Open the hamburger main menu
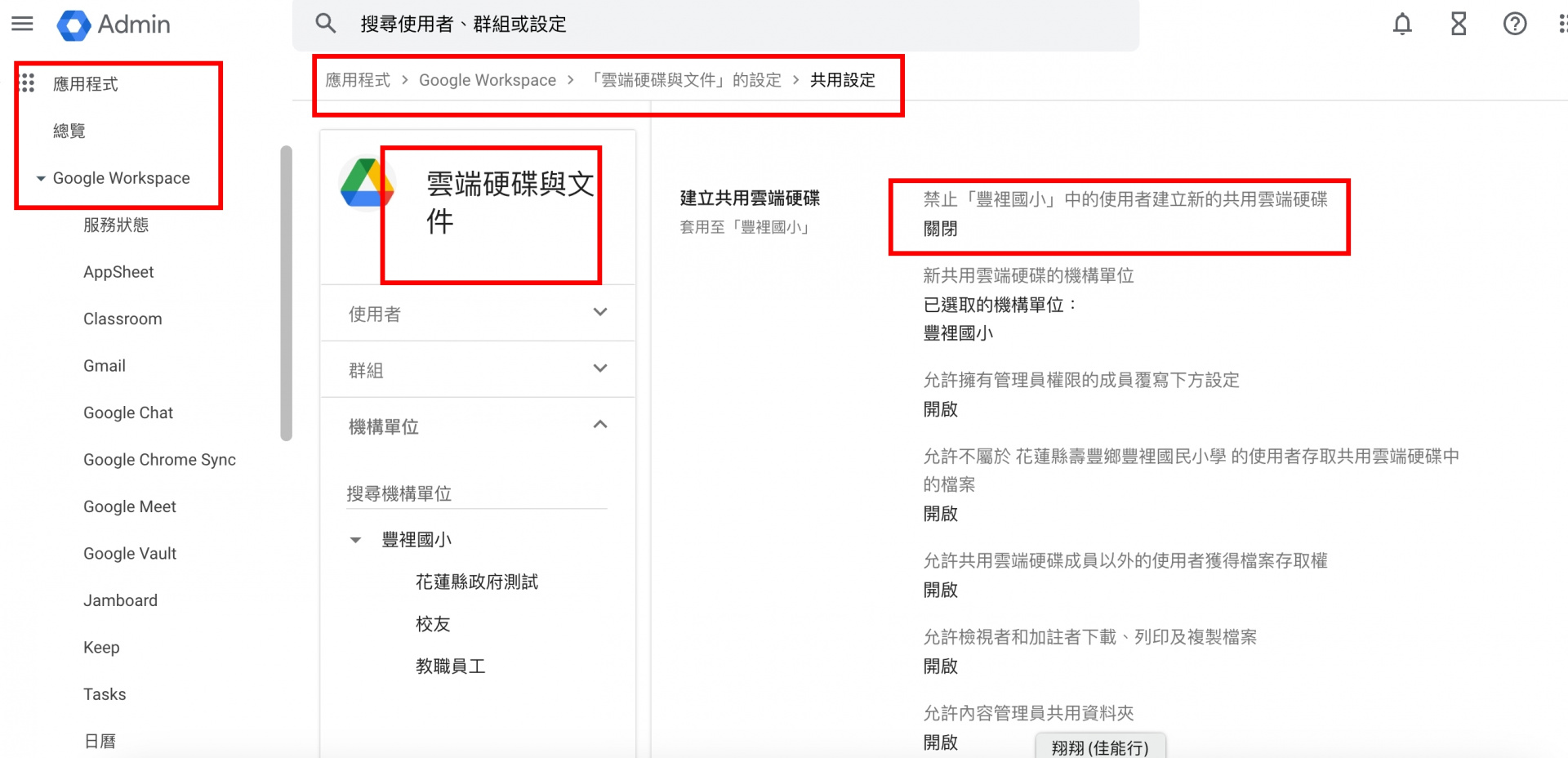The width and height of the screenshot is (1568, 758). coord(22,24)
